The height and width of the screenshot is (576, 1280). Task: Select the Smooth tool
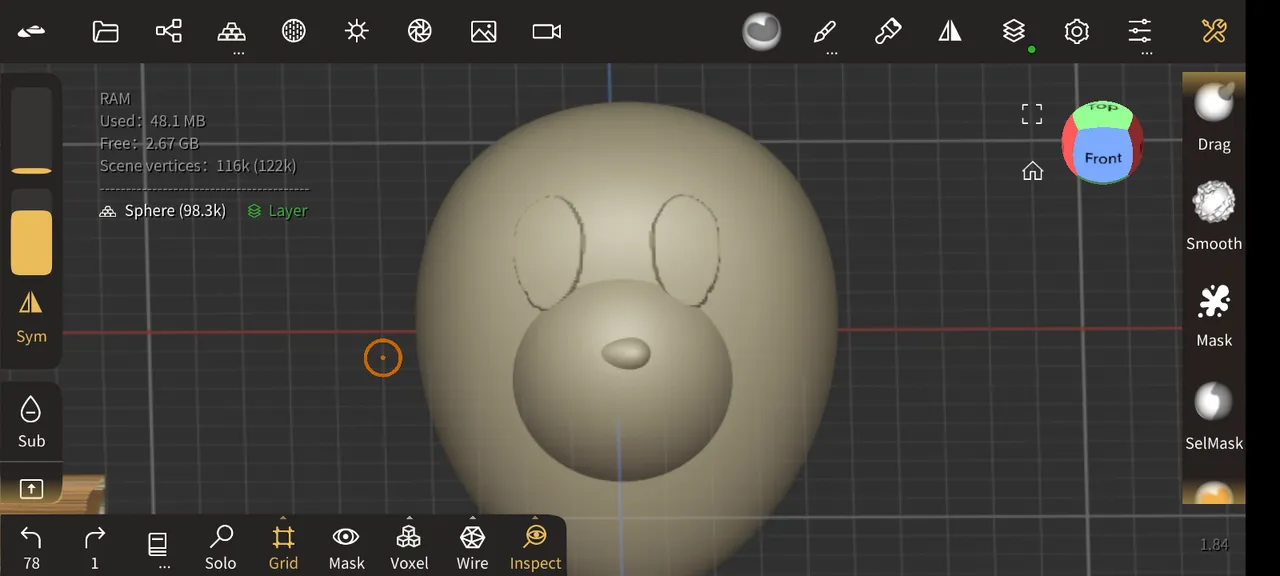tap(1214, 216)
